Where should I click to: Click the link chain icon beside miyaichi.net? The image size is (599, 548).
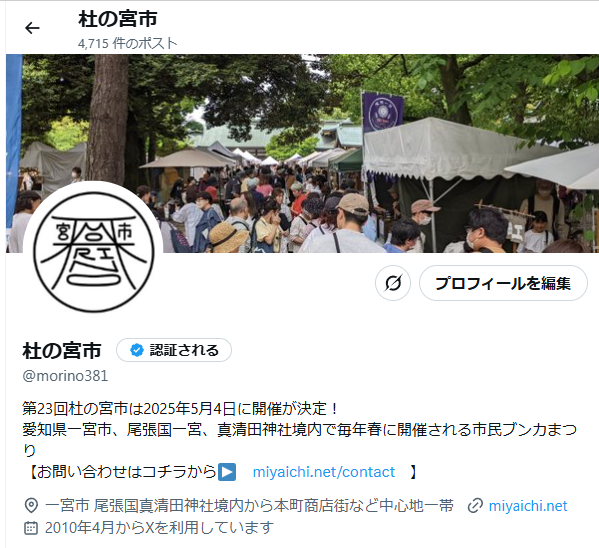(475, 506)
